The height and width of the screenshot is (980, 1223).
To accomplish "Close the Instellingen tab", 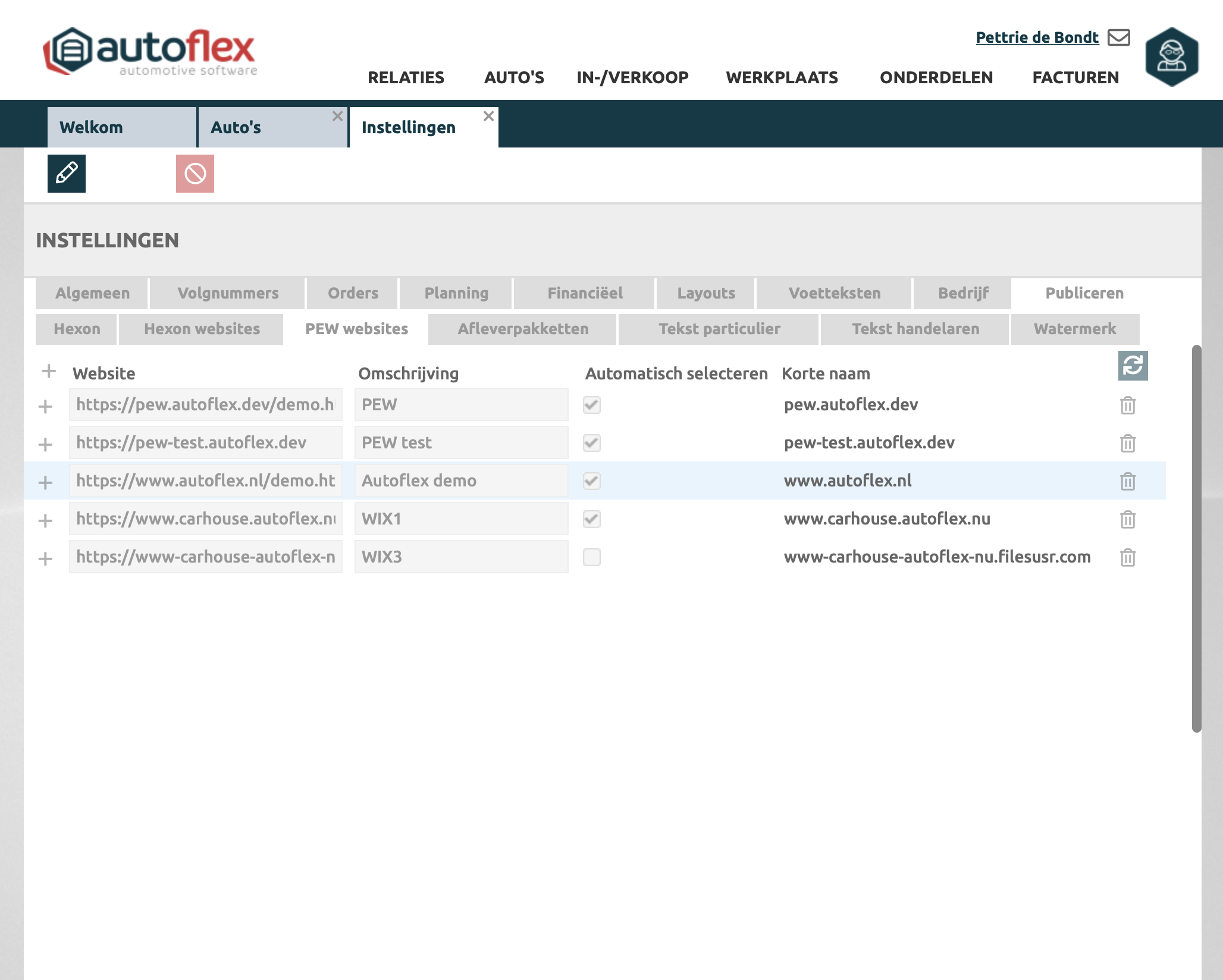I will tap(488, 116).
